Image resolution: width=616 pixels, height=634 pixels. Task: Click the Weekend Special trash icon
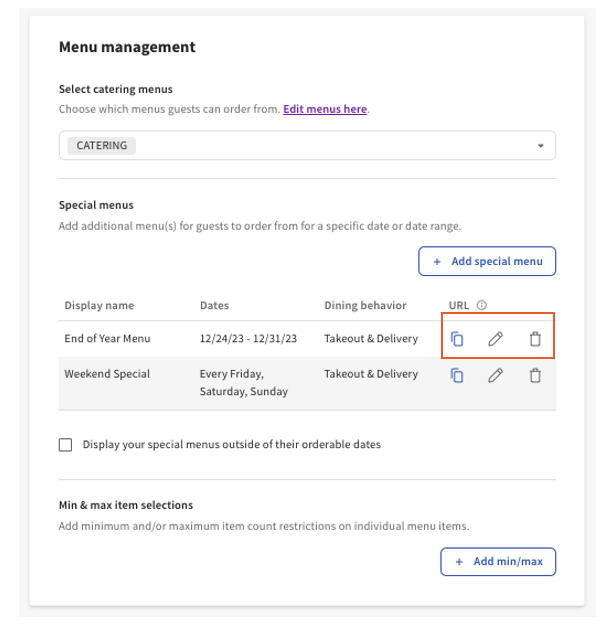[x=535, y=375]
